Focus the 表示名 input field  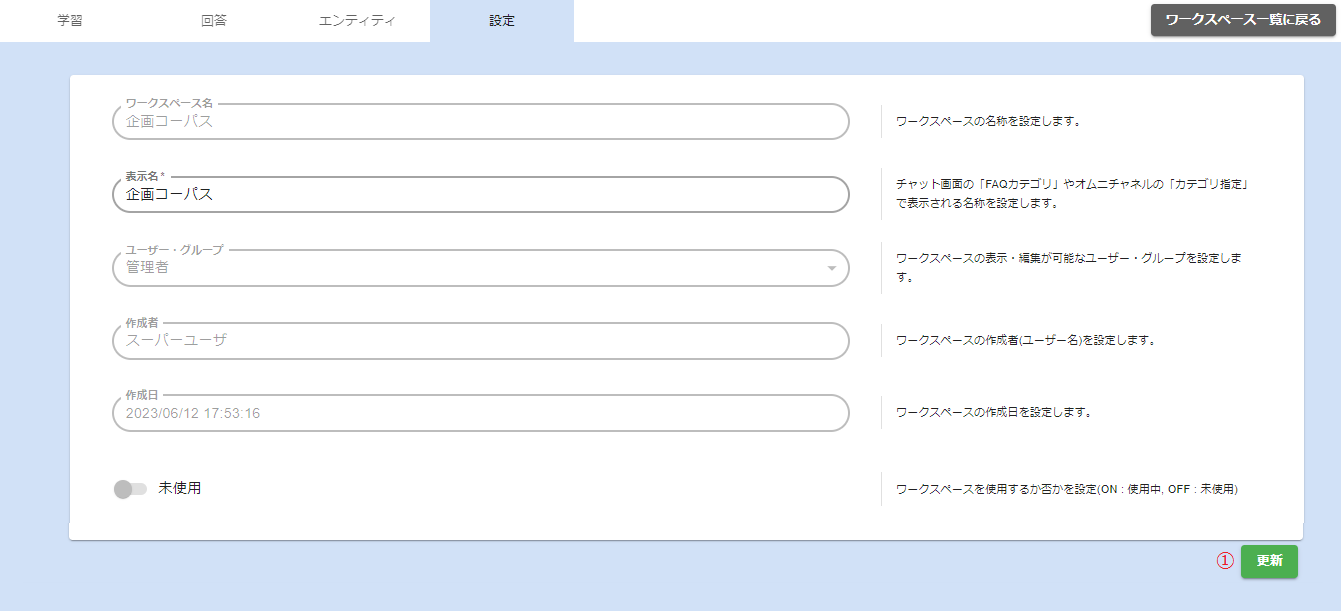pyautogui.click(x=480, y=195)
